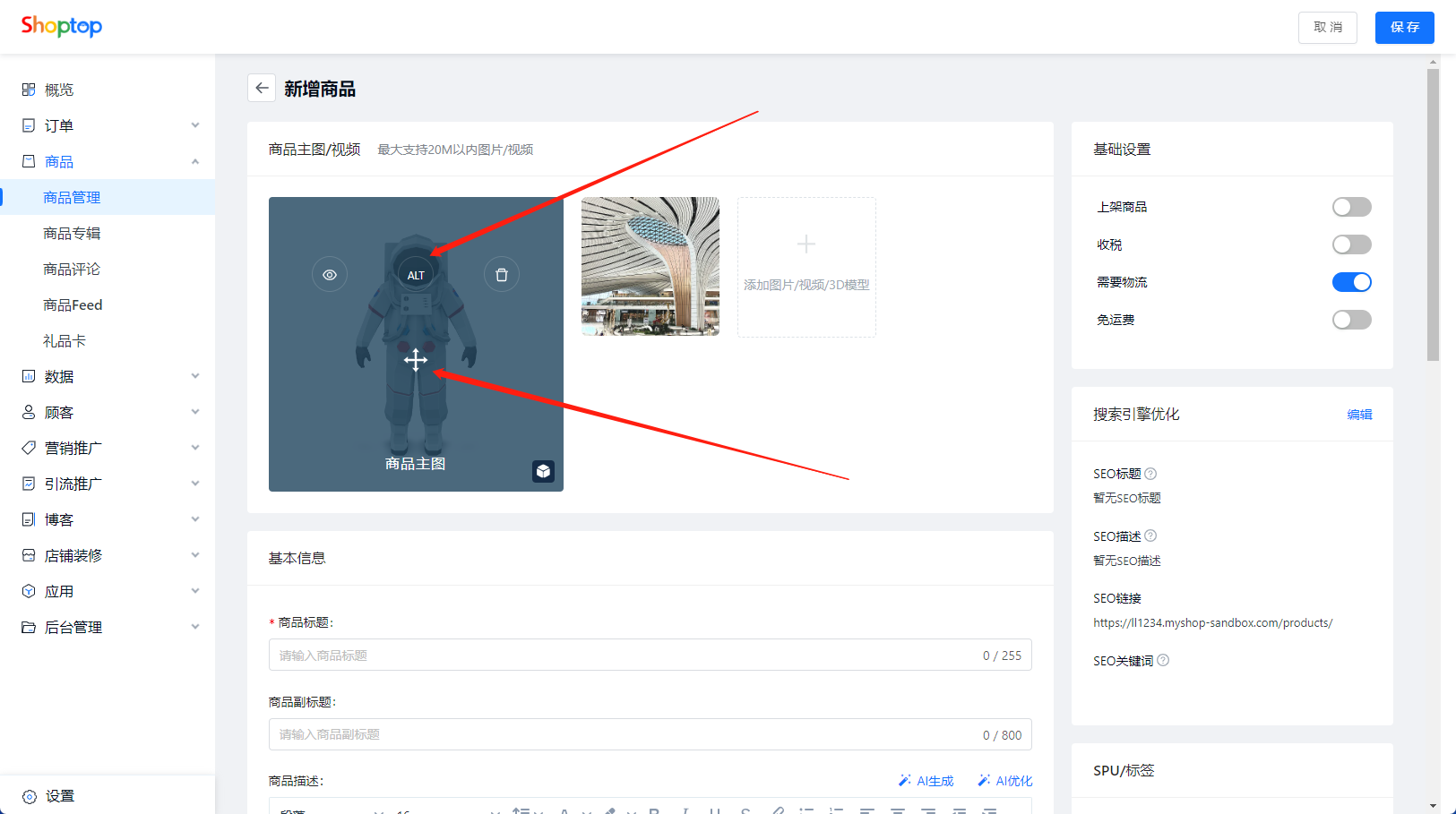Select the airport terminal image thumbnail

[650, 266]
